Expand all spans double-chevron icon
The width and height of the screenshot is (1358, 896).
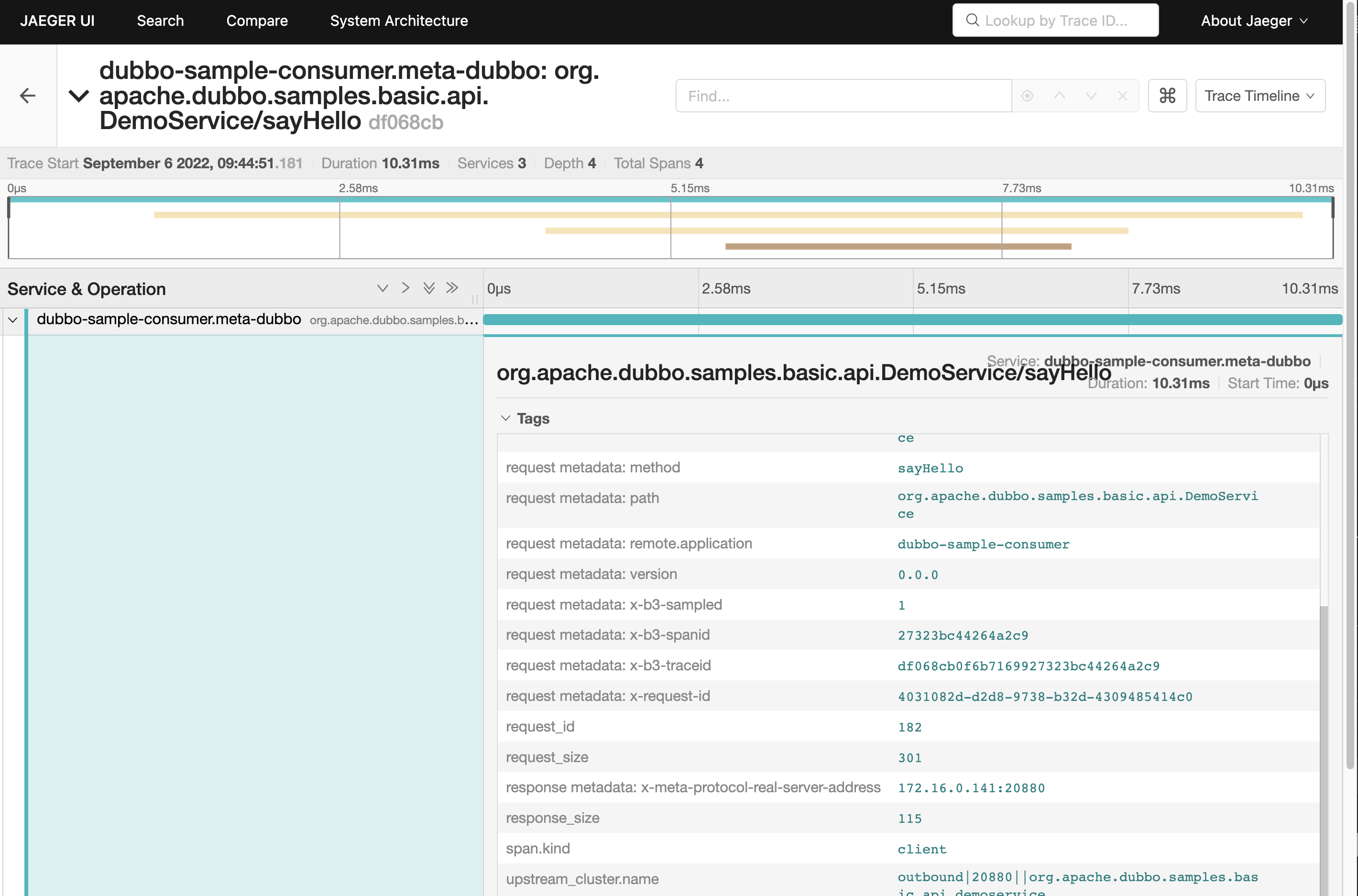point(429,288)
